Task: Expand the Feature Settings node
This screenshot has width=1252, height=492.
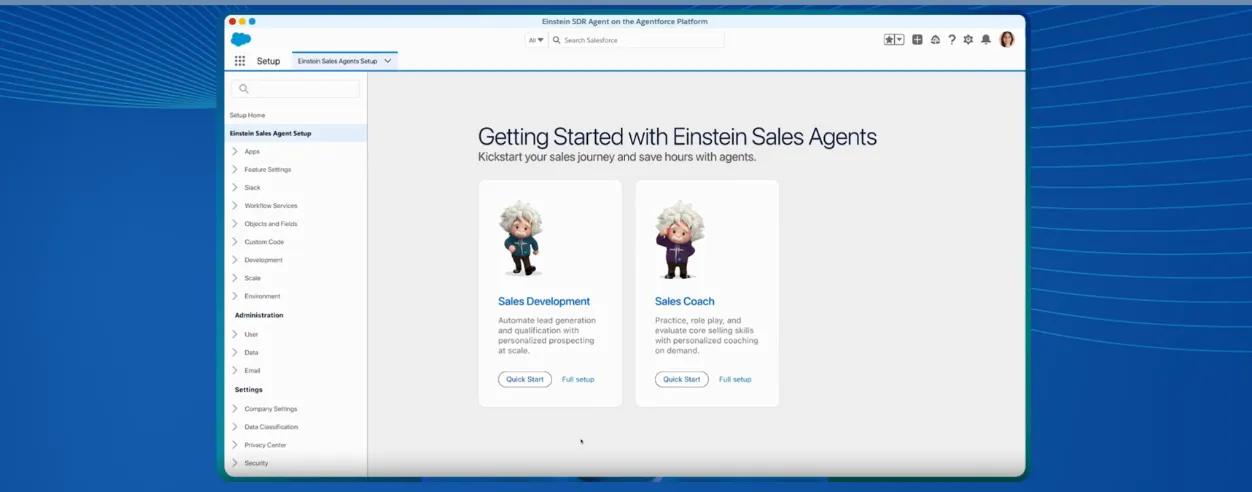Action: [x=235, y=169]
